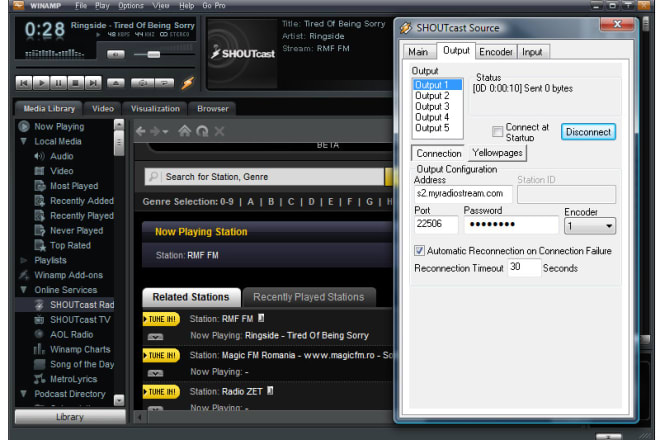Click browser stop X icon
The image size is (660, 440).
pyautogui.click(x=219, y=131)
